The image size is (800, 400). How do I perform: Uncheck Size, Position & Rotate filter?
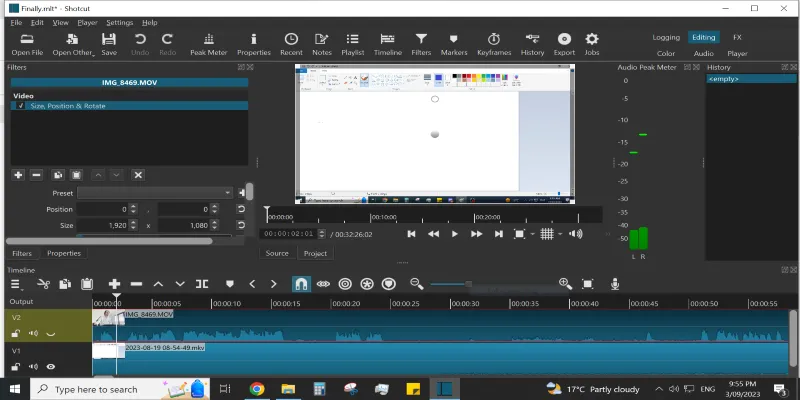pyautogui.click(x=20, y=106)
